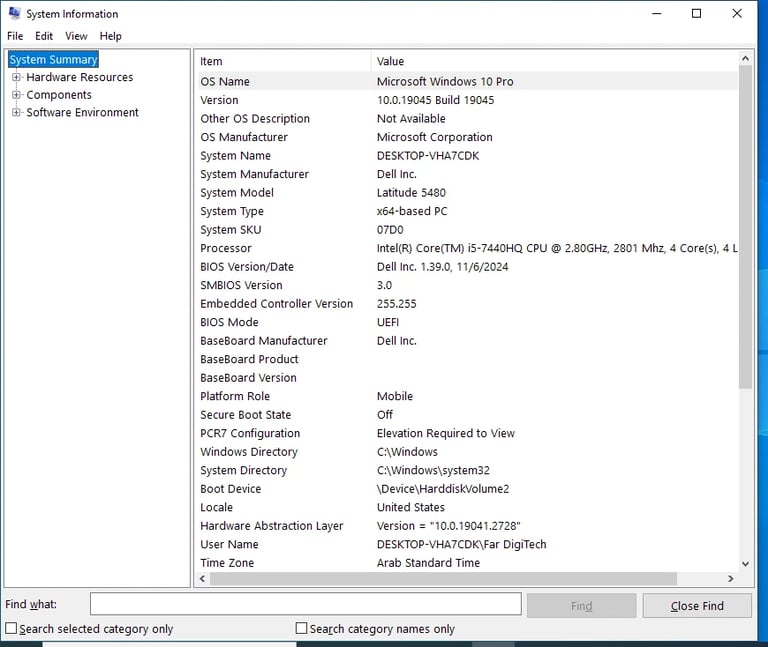The height and width of the screenshot is (647, 768).
Task: Click the UEFI value
Action: coord(388,322)
